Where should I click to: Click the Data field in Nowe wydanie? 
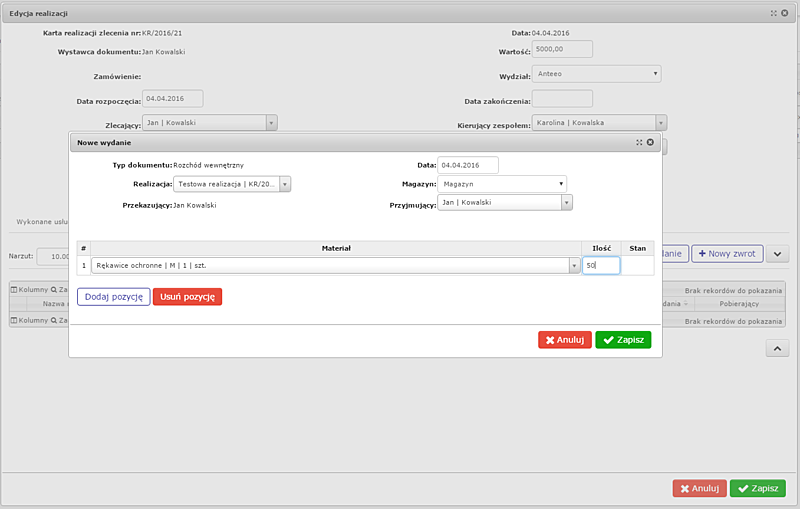[x=468, y=165]
